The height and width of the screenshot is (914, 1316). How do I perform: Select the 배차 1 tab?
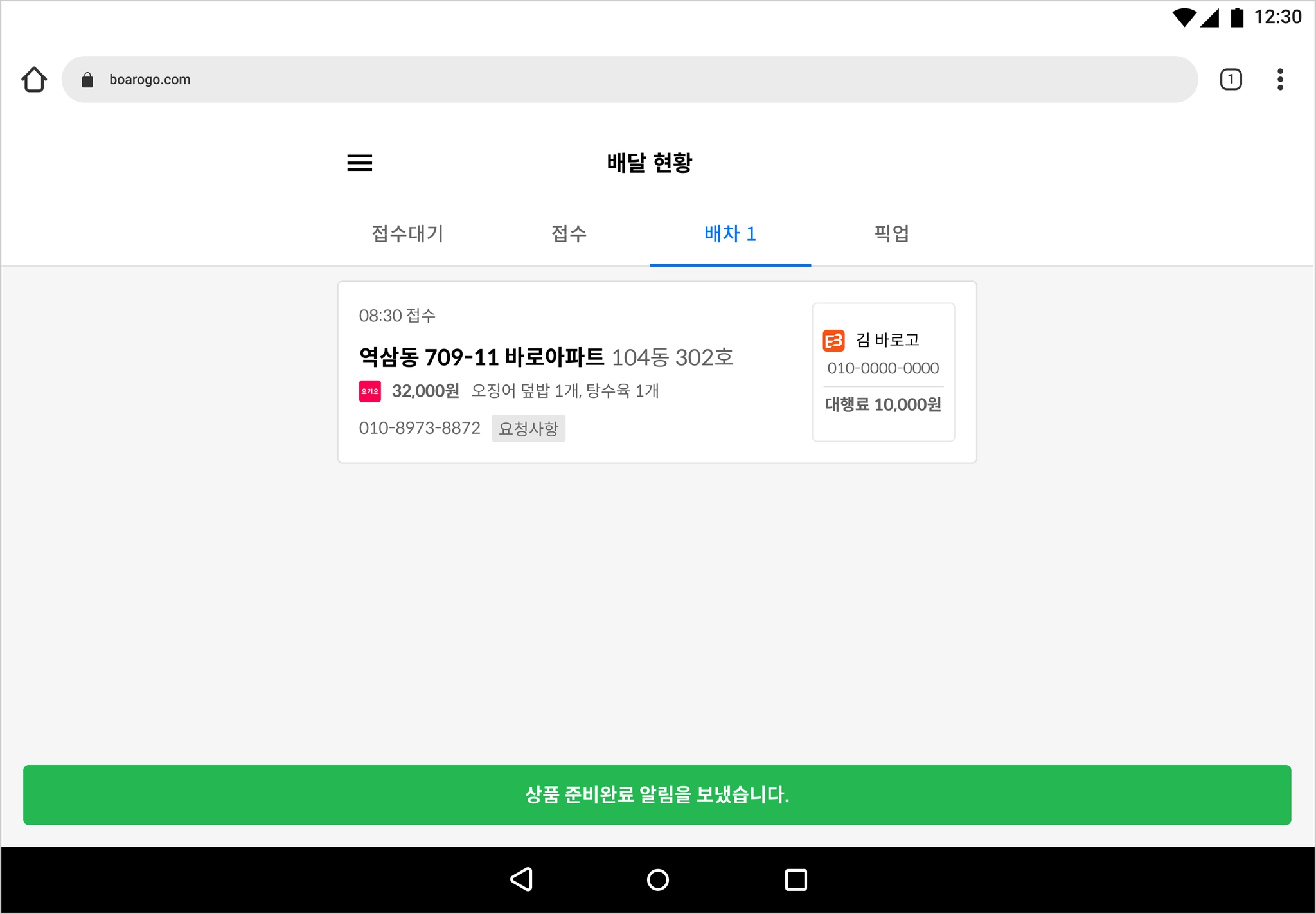(730, 233)
